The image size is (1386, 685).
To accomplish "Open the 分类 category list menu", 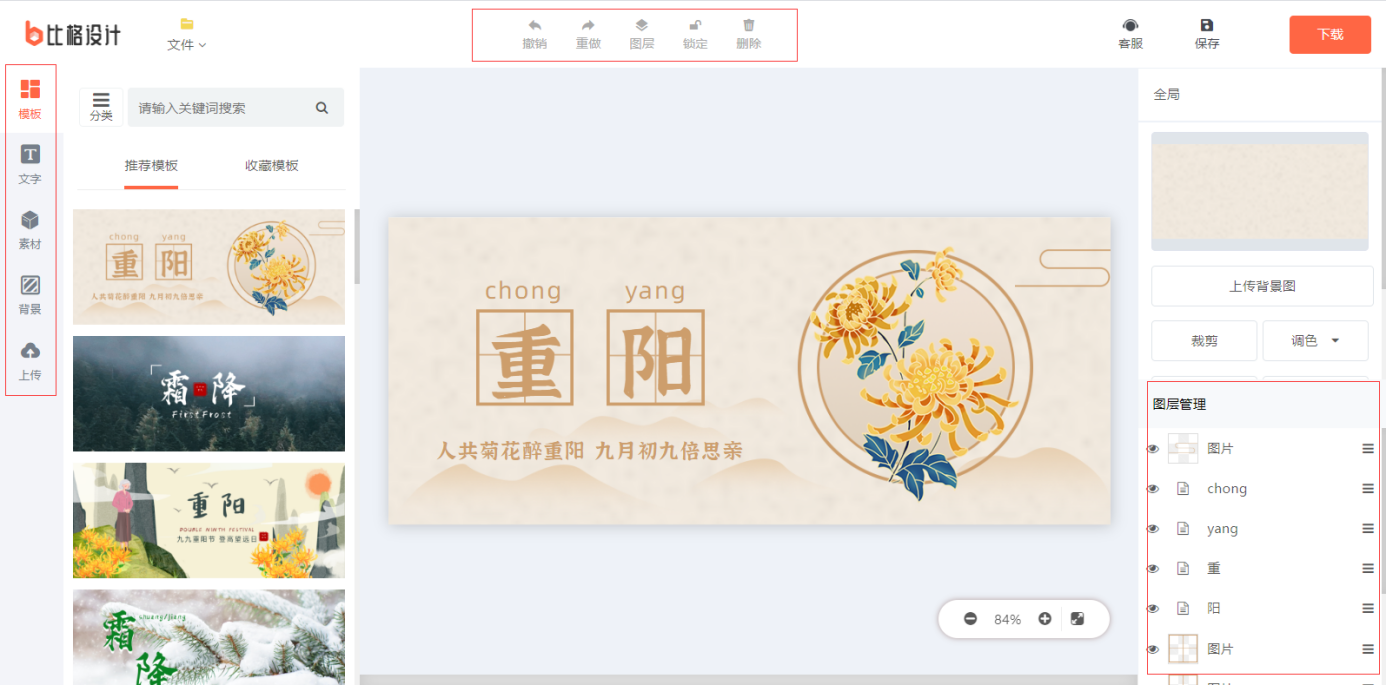I will [x=101, y=107].
